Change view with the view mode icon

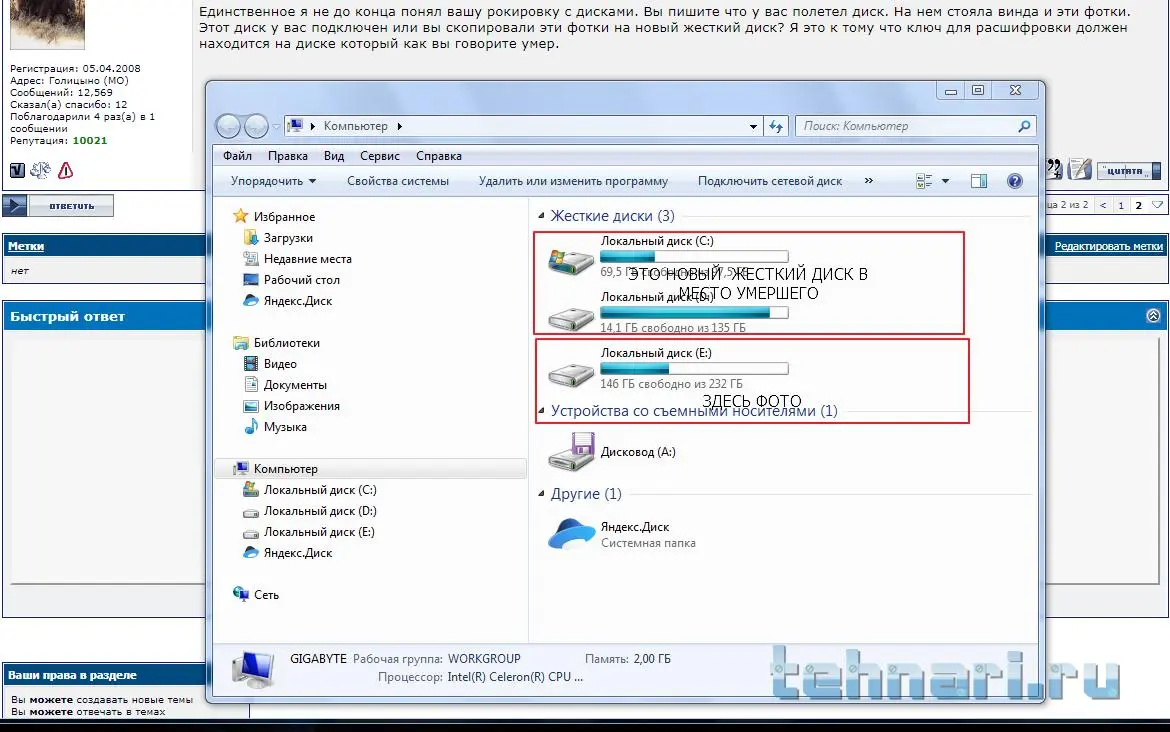click(924, 181)
